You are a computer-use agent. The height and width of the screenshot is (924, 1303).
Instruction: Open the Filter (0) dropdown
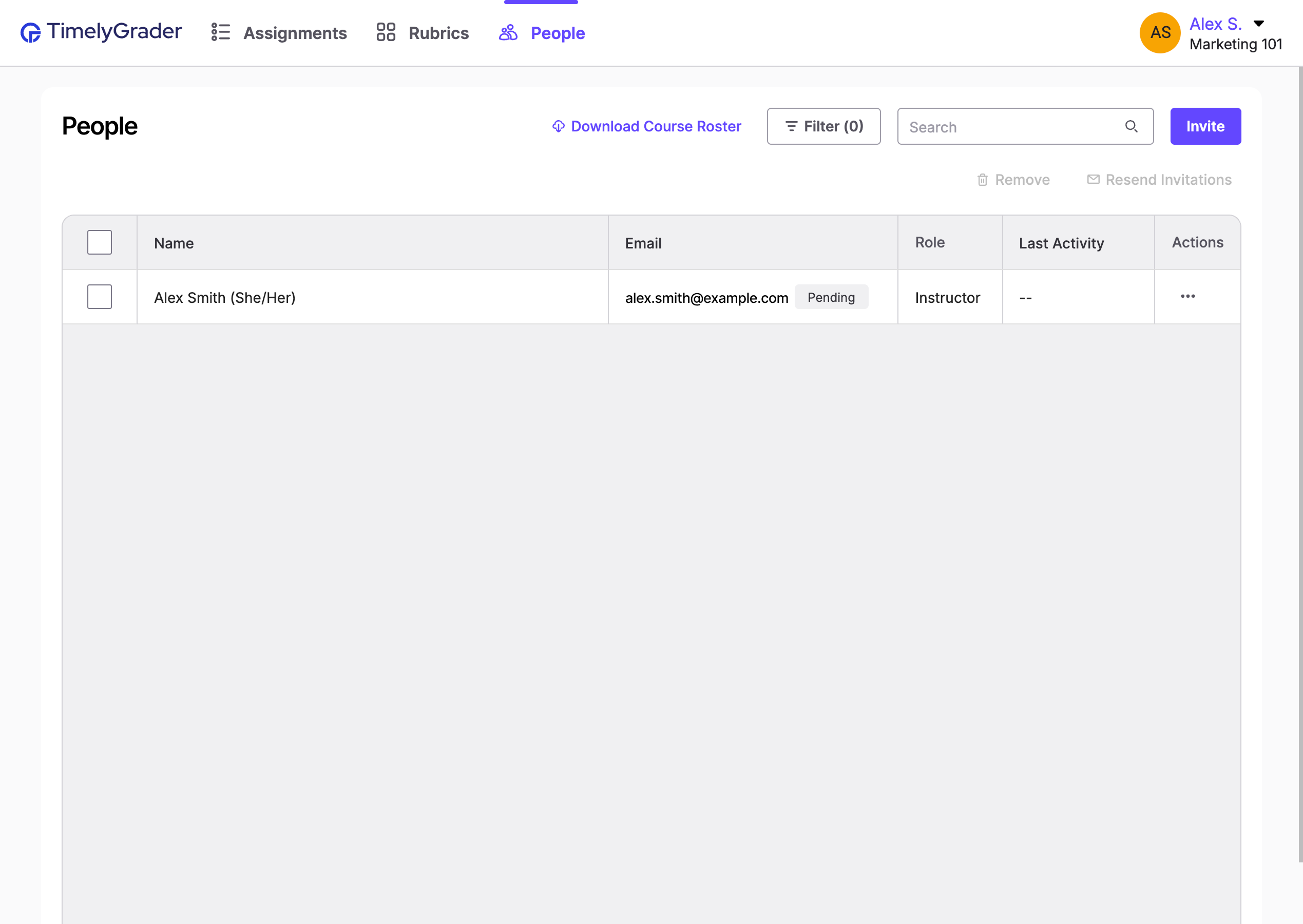[823, 126]
